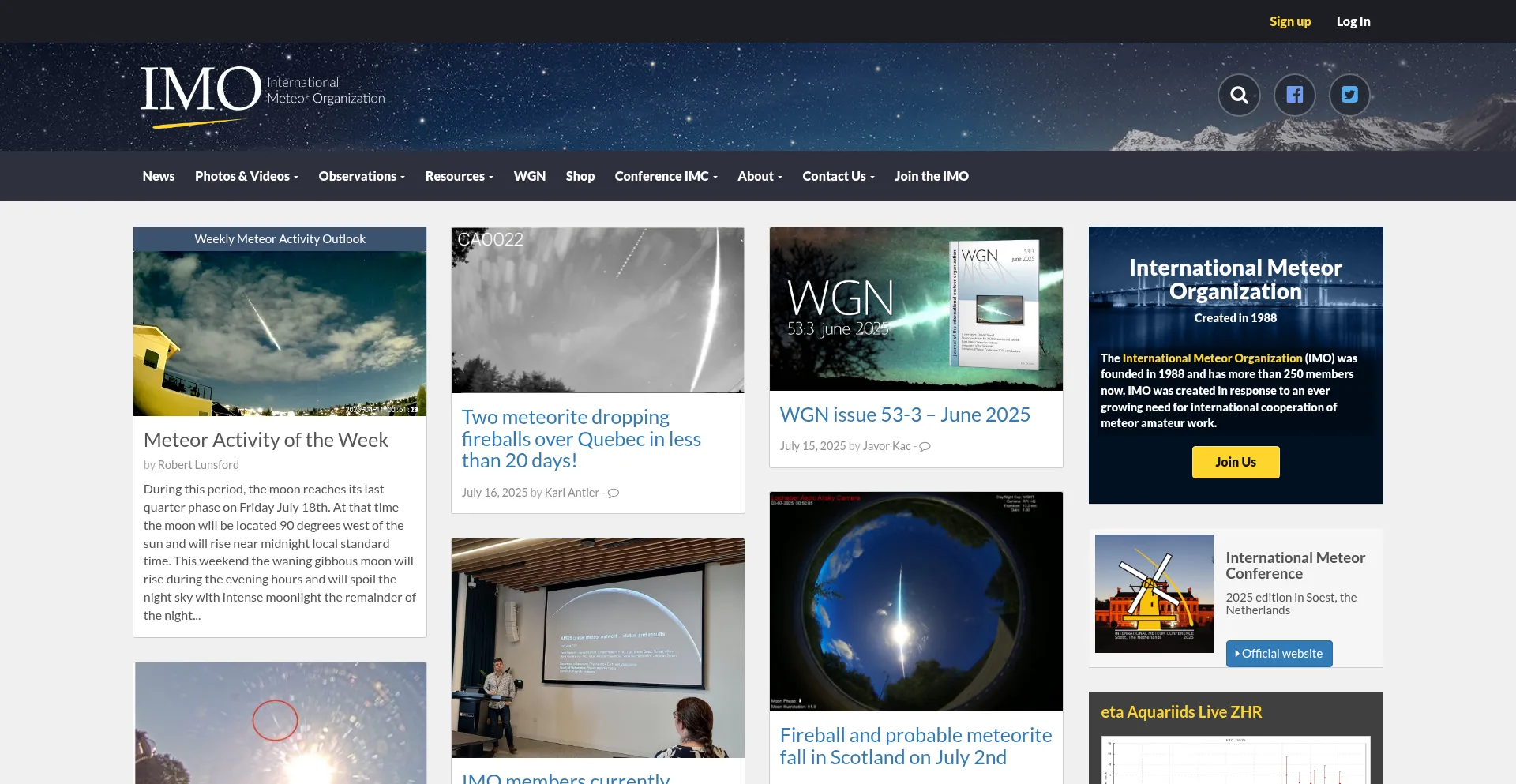Expand the Contact Us dropdown
Screen dimensions: 1516x784
(x=839, y=176)
